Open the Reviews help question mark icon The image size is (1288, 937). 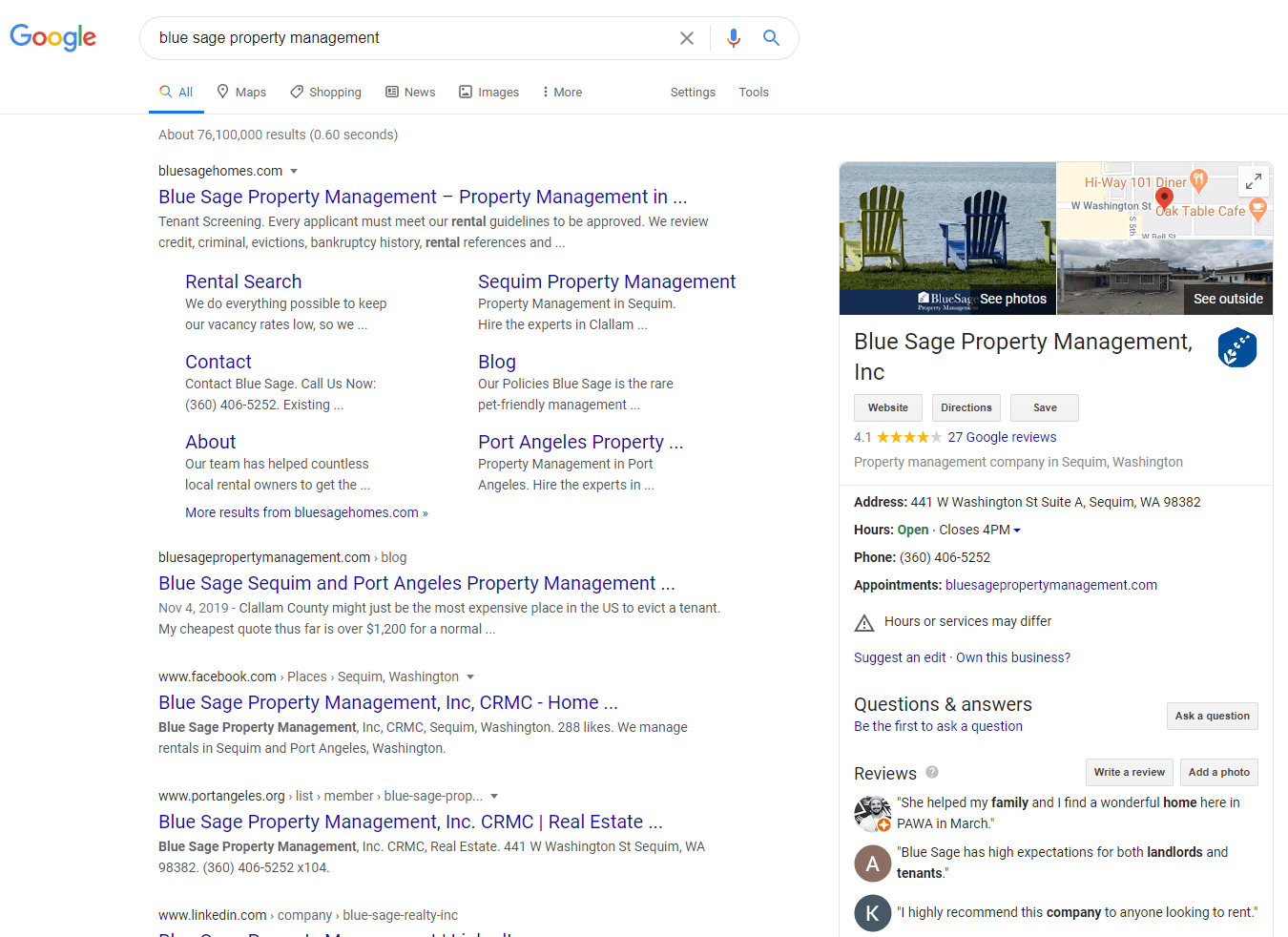[932, 772]
